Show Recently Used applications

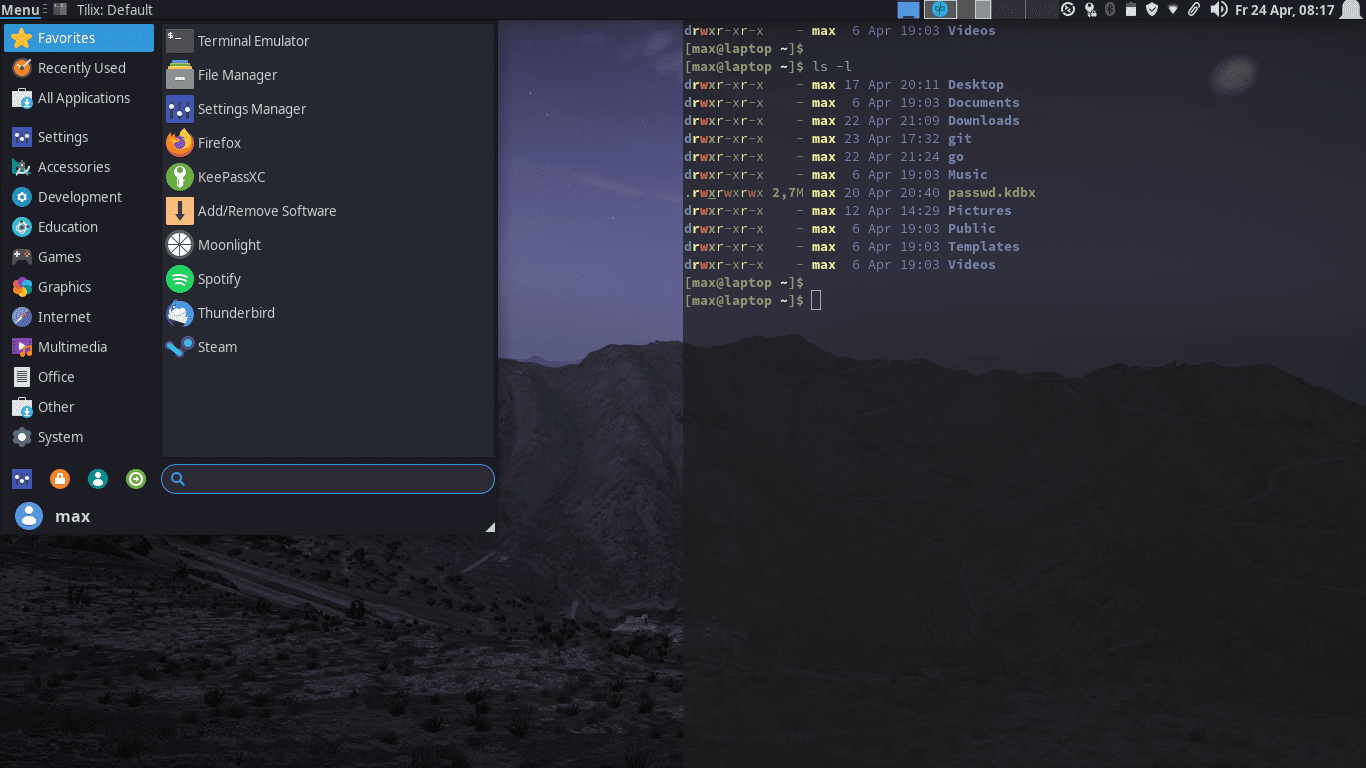point(79,68)
